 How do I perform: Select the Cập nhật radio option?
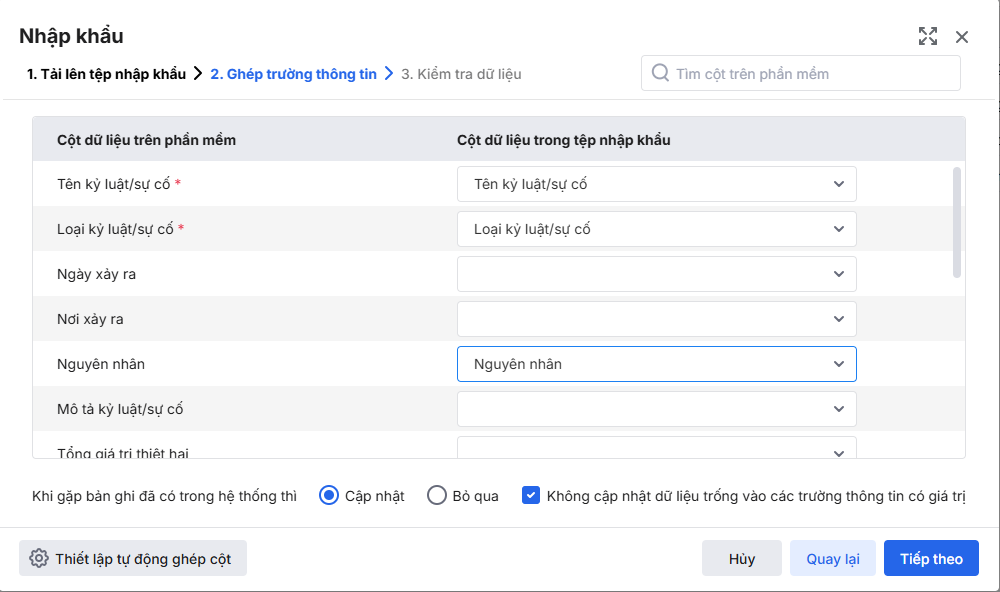click(x=329, y=495)
